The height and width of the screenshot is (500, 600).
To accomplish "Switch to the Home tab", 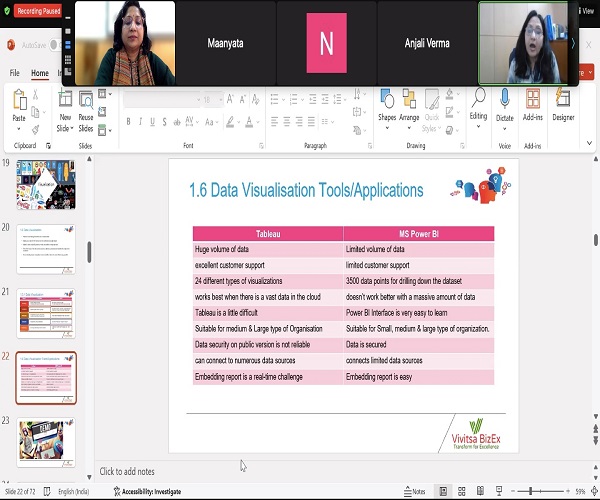I will (x=40, y=73).
